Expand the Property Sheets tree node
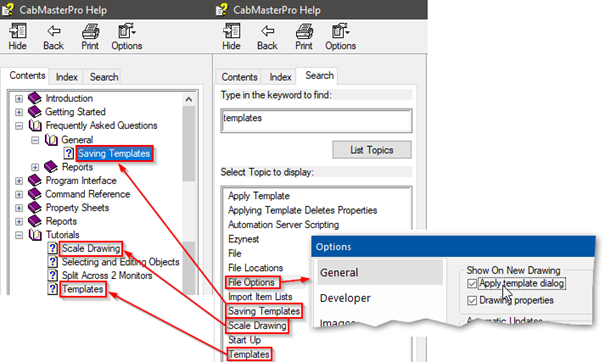Screen dimensions: 605x362 19,208
